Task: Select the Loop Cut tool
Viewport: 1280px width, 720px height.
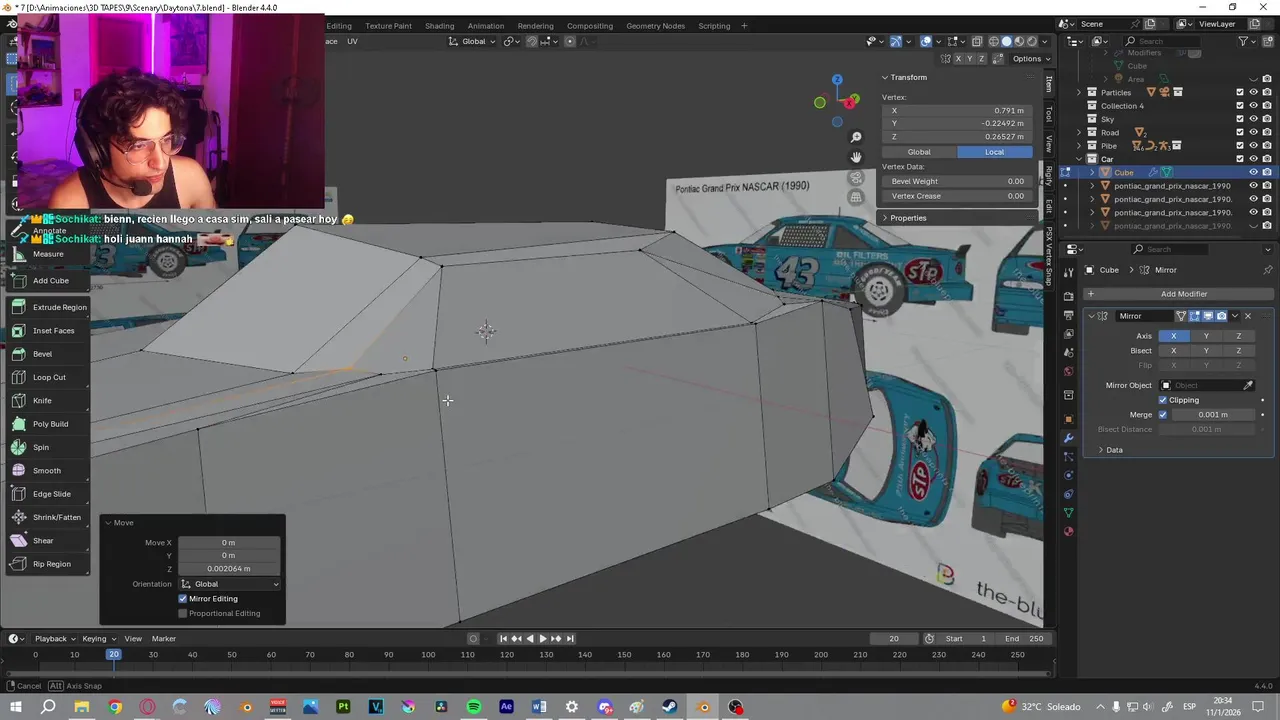Action: click(x=48, y=377)
